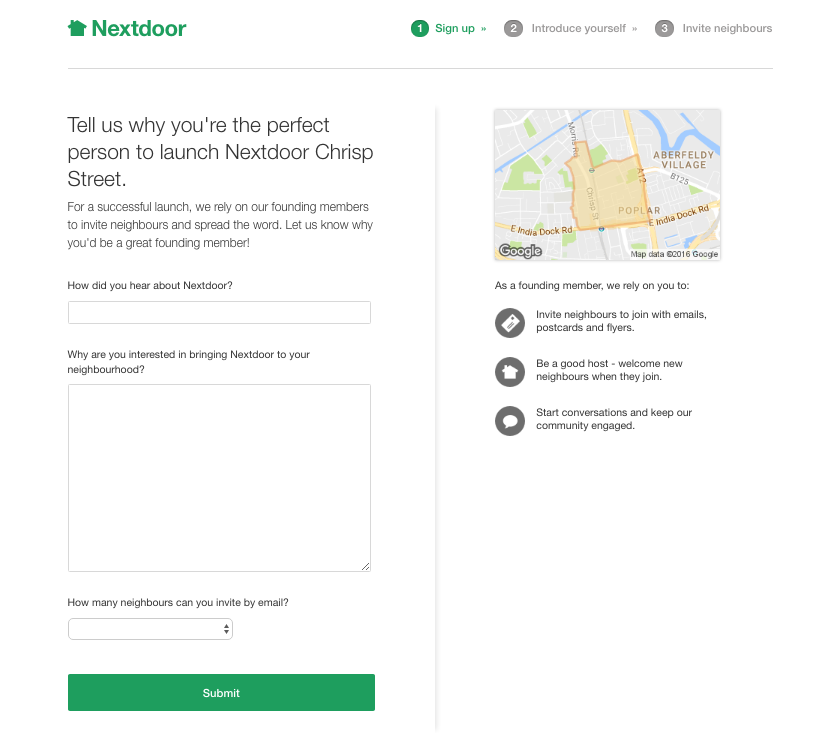Click the step 3 circle badge
Viewport: 817px width, 733px height.
[664, 29]
